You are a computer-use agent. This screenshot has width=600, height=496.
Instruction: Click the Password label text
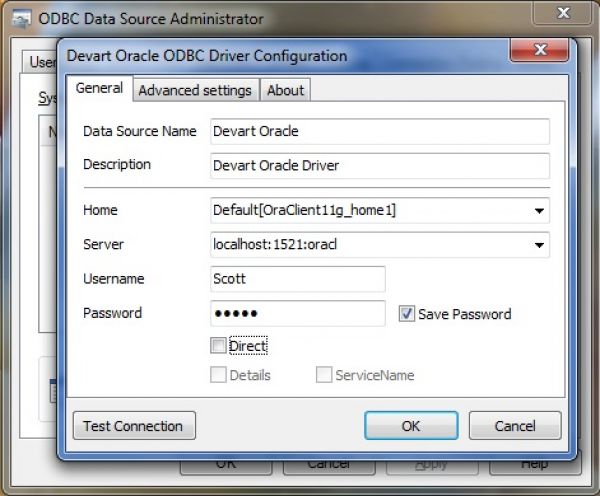[112, 313]
